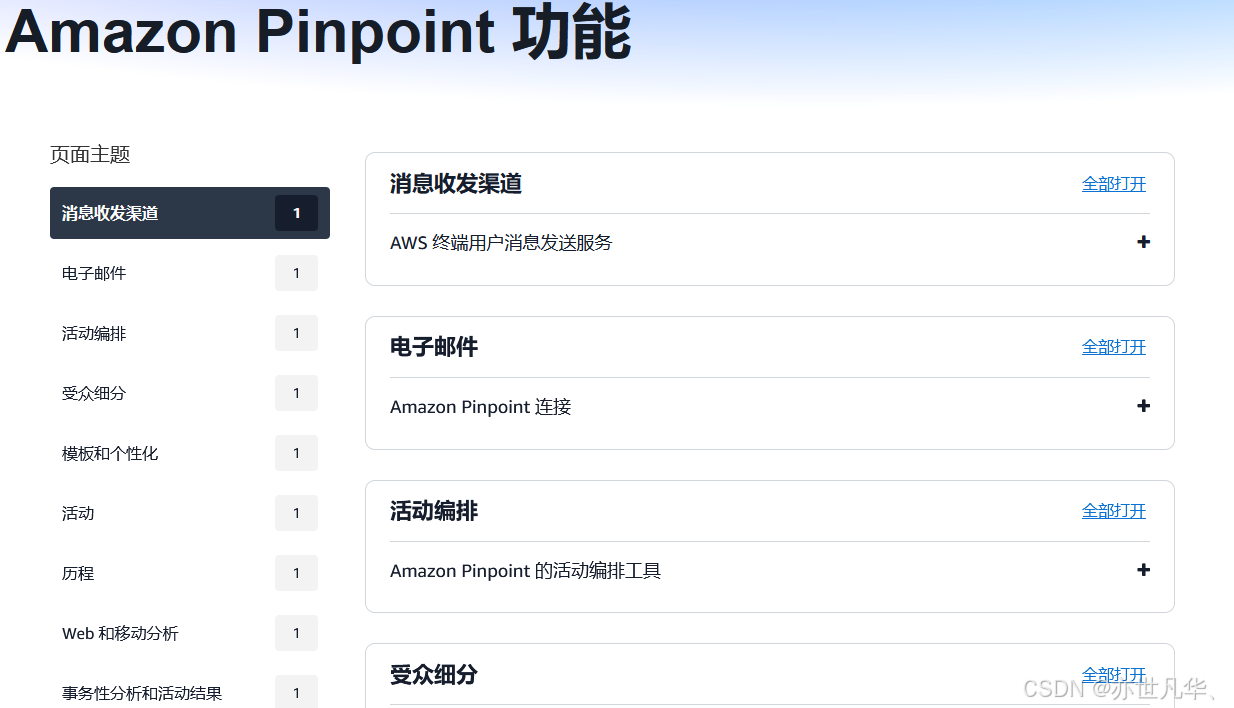Select 电子邮件 from the page topics sidebar
Image resolution: width=1234 pixels, height=708 pixels.
94,273
